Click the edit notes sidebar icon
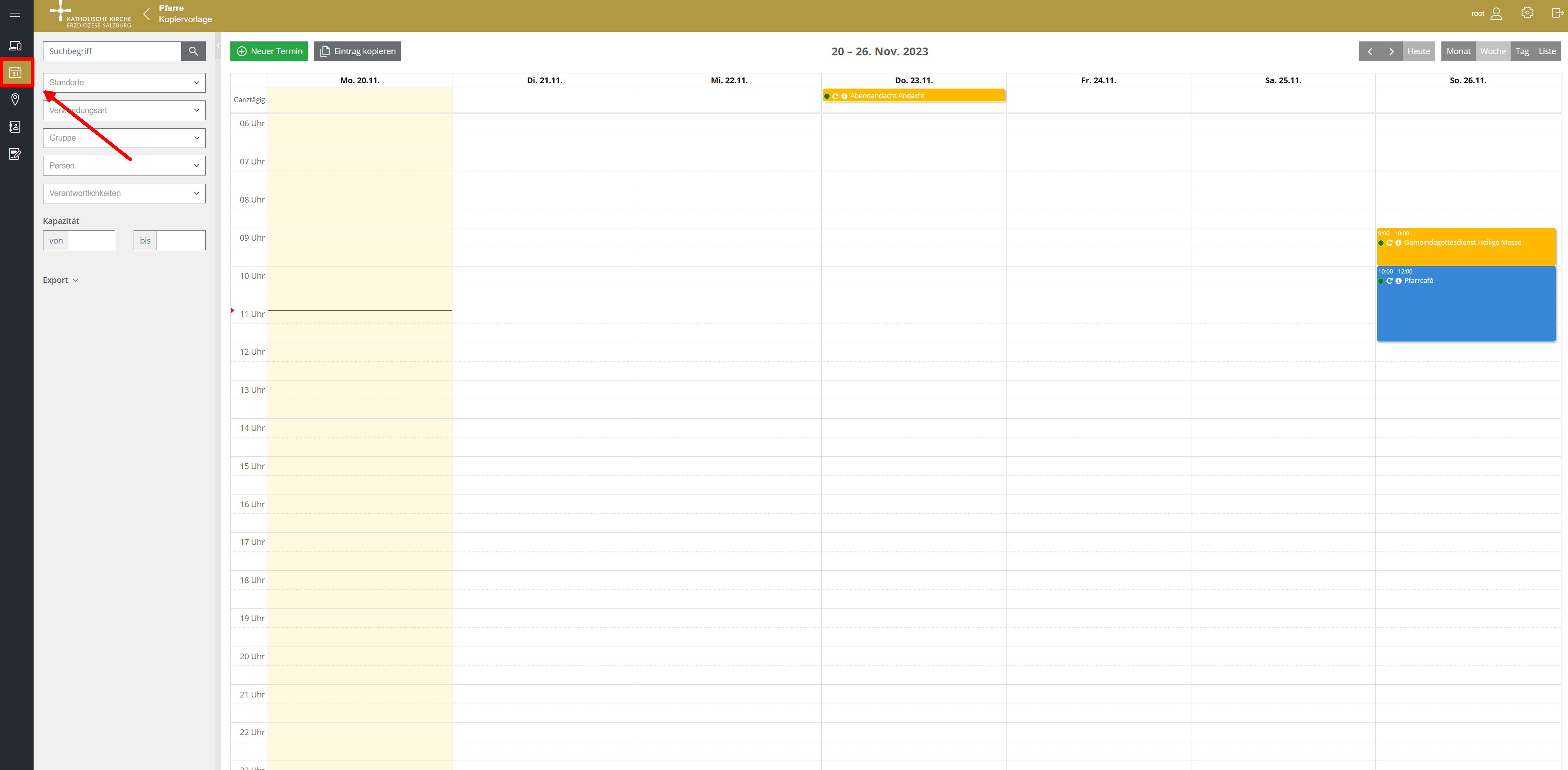The width and height of the screenshot is (1568, 770). coord(15,153)
